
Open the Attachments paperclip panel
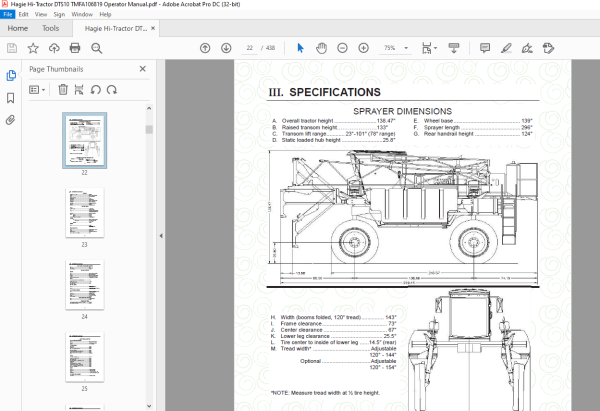tap(11, 120)
